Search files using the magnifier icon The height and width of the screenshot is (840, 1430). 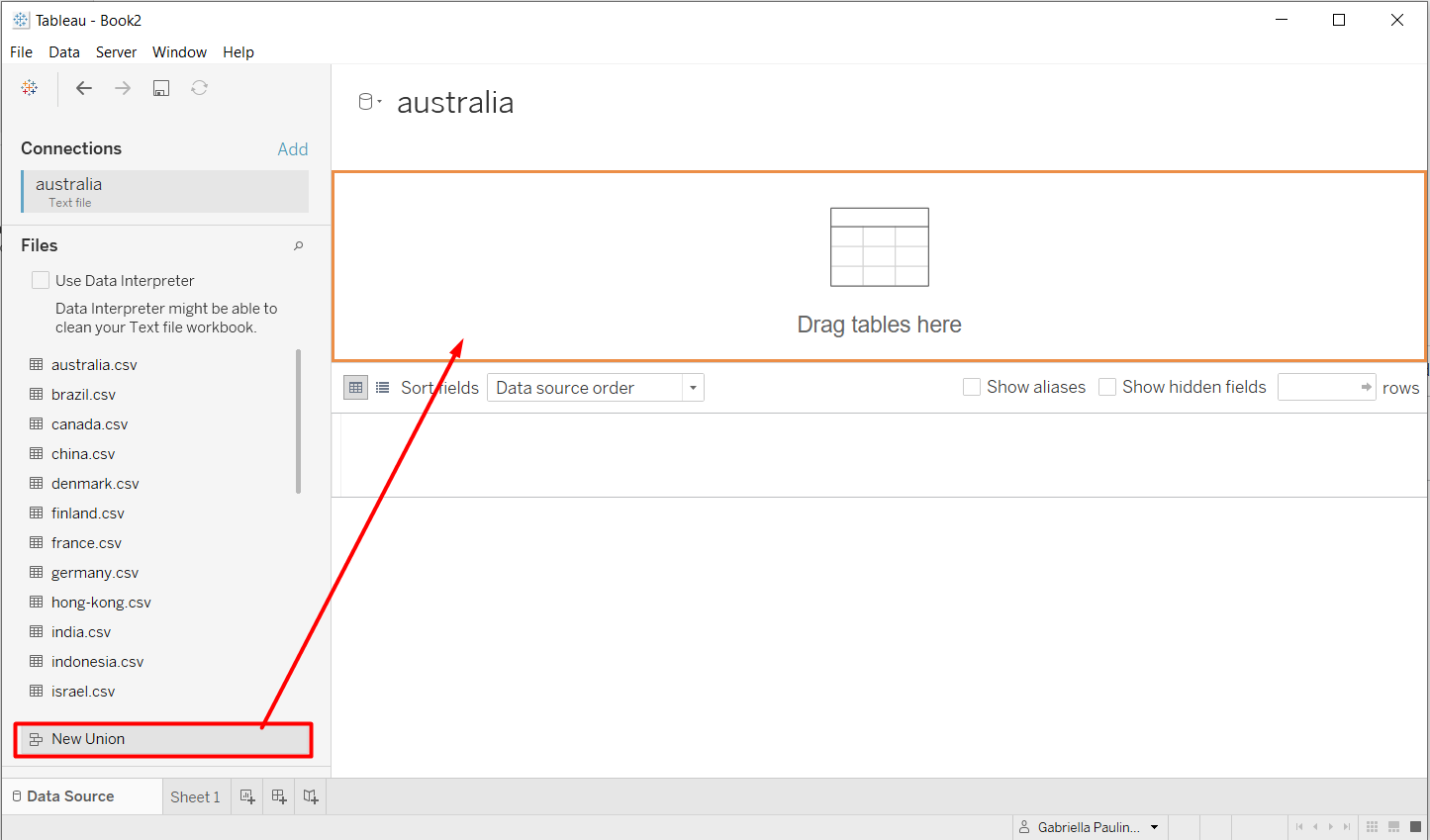(298, 245)
